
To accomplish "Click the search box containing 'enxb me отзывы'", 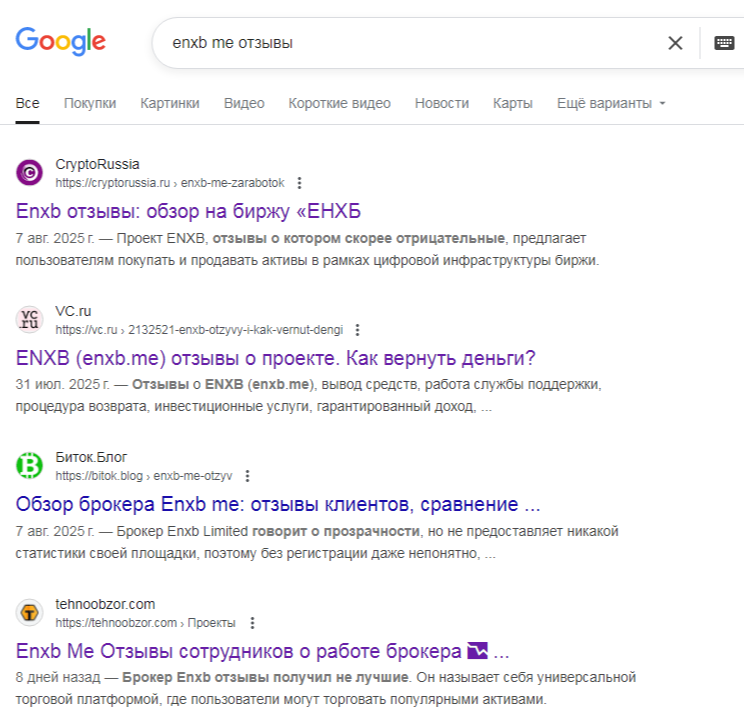I will coord(400,43).
